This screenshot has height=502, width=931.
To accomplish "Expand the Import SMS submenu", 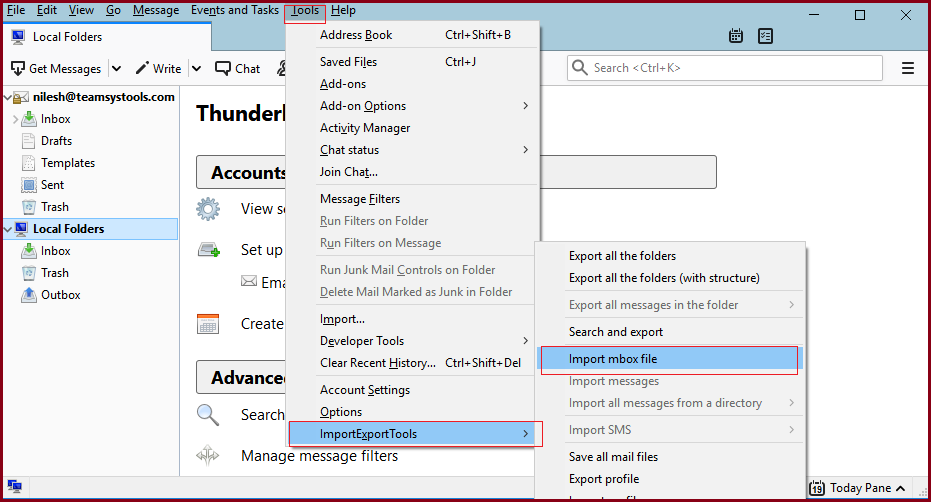I will click(x=791, y=430).
